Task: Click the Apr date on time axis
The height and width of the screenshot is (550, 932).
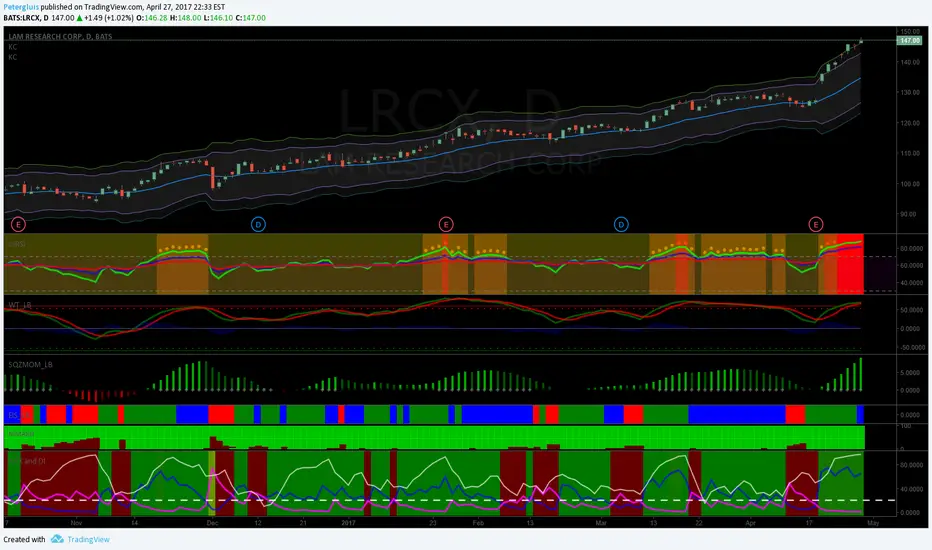Action: pyautogui.click(x=751, y=523)
